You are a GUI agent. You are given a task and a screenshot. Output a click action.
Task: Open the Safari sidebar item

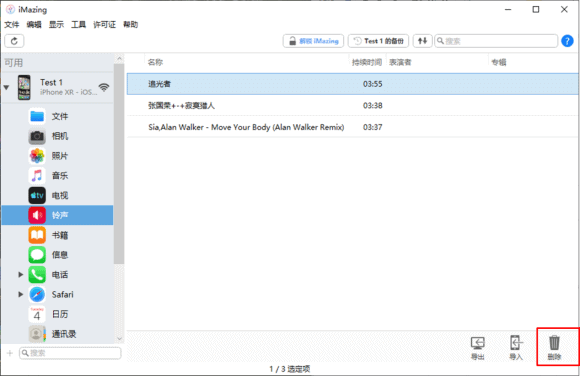pyautogui.click(x=57, y=294)
